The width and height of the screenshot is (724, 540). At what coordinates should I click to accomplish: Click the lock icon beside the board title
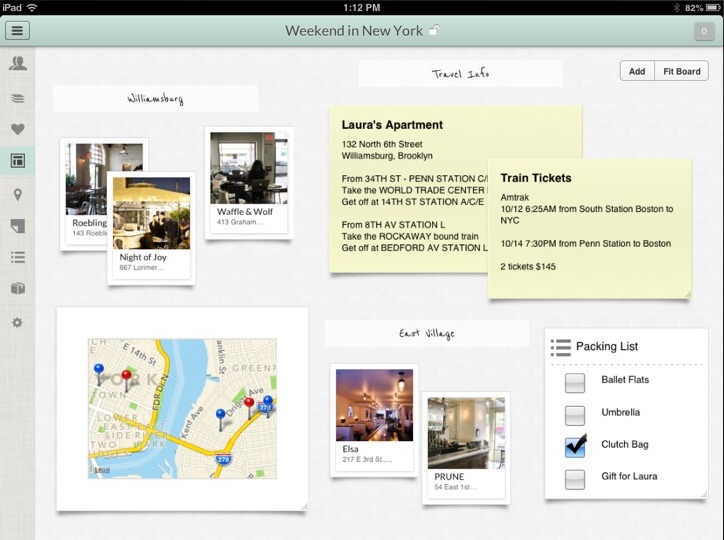(x=433, y=31)
